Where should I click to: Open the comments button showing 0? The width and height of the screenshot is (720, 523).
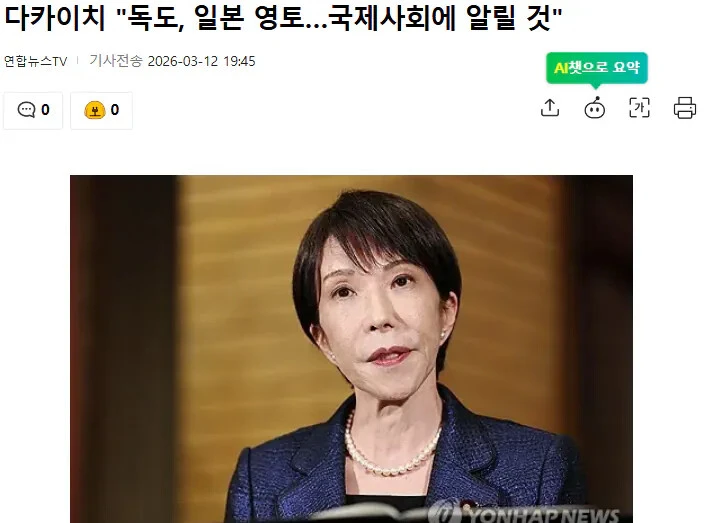(33, 110)
